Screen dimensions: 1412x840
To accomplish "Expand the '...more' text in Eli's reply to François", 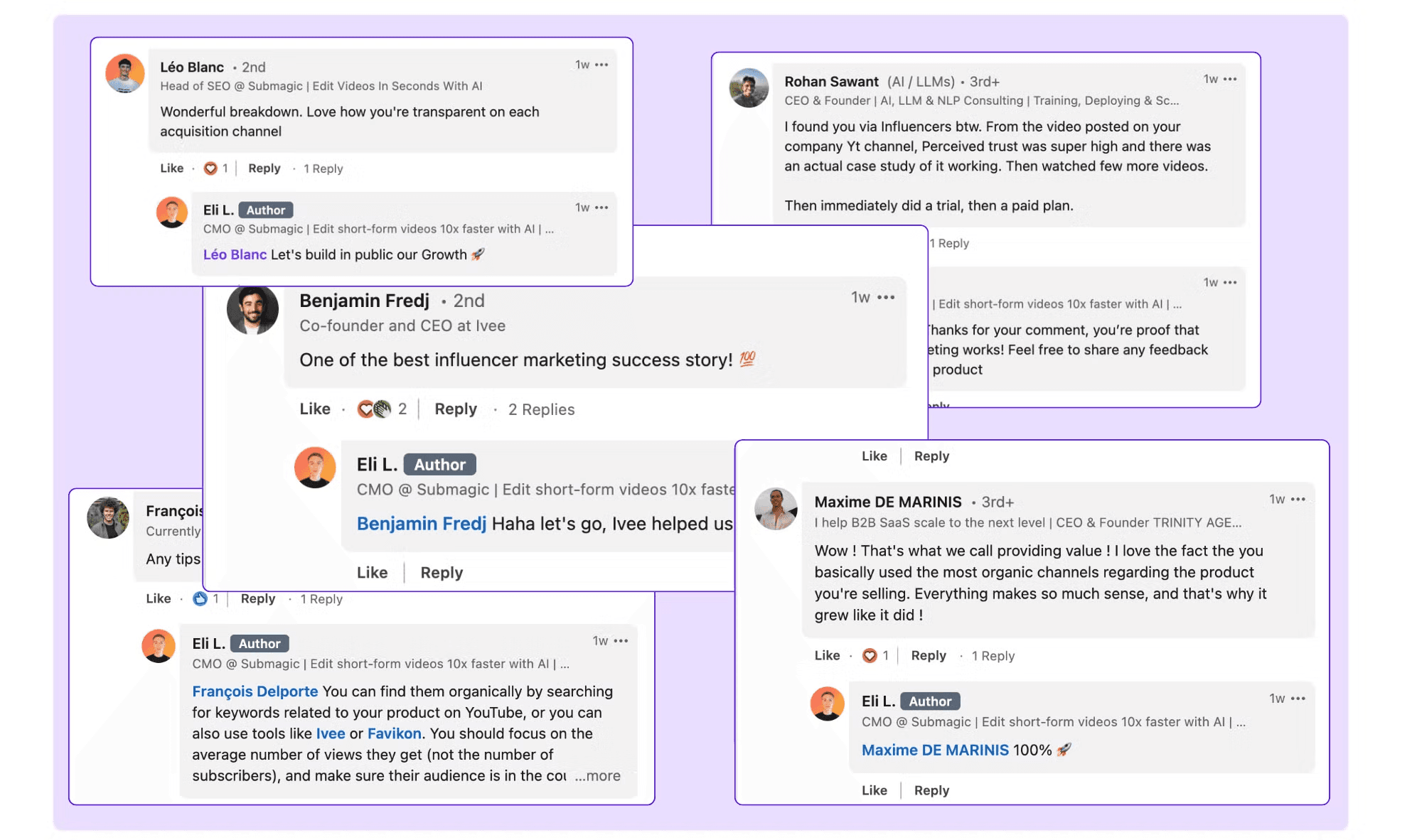I will tap(597, 775).
